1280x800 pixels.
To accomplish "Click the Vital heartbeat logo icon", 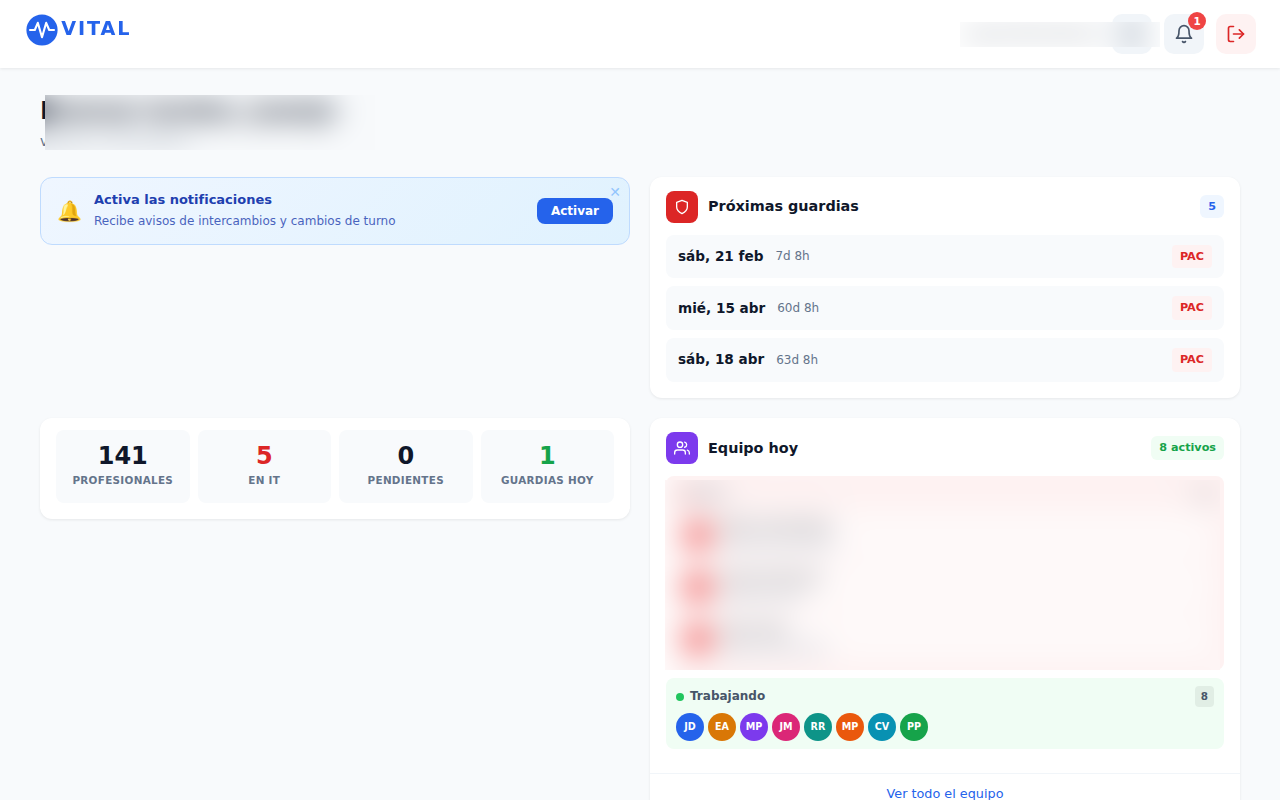I will point(42,30).
